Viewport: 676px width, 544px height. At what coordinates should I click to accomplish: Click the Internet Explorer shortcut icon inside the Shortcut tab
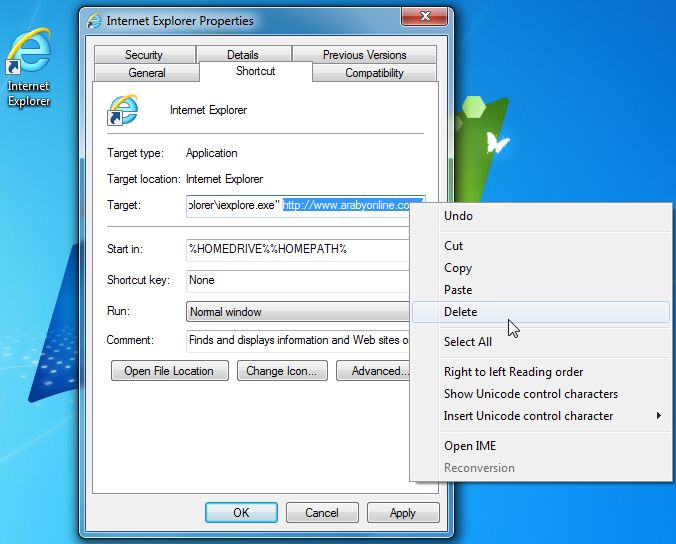(122, 110)
